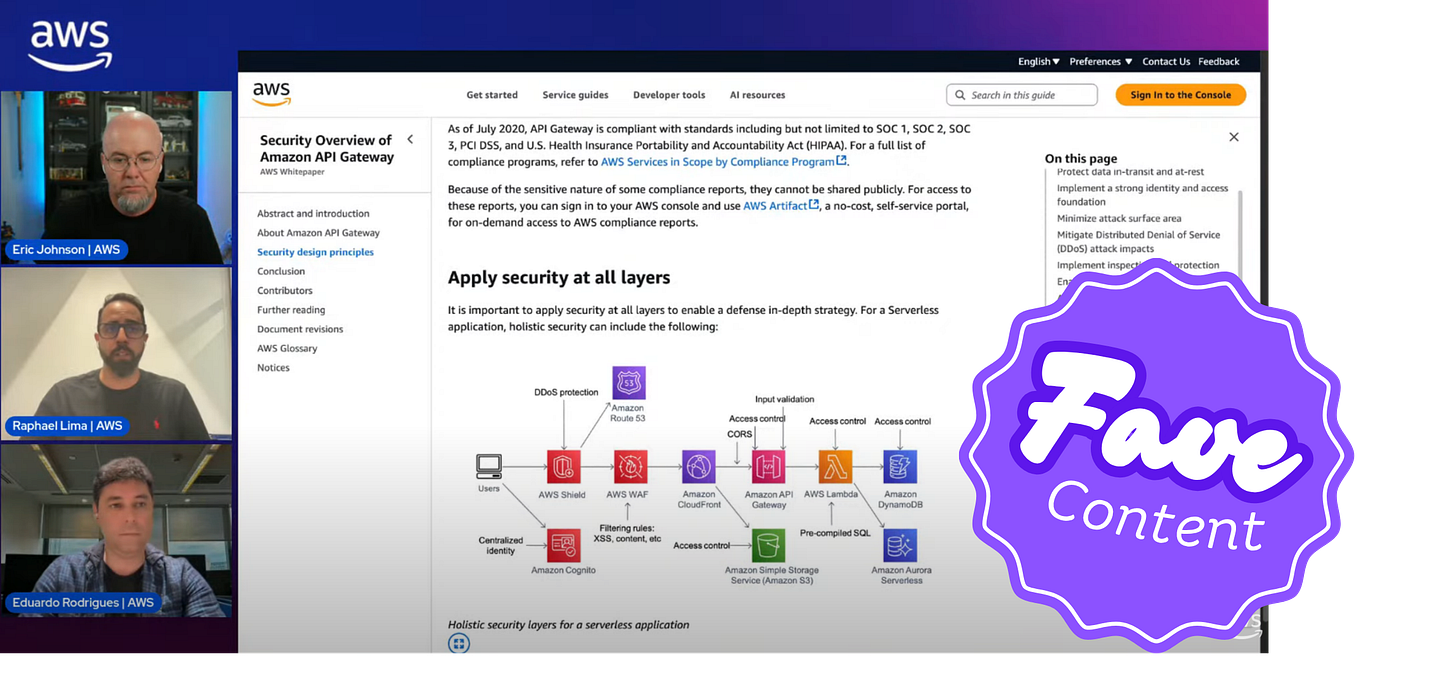Image resolution: width=1456 pixels, height=676 pixels.
Task: Click the Amazon Aurora Serverless diagram icon
Action: [900, 545]
